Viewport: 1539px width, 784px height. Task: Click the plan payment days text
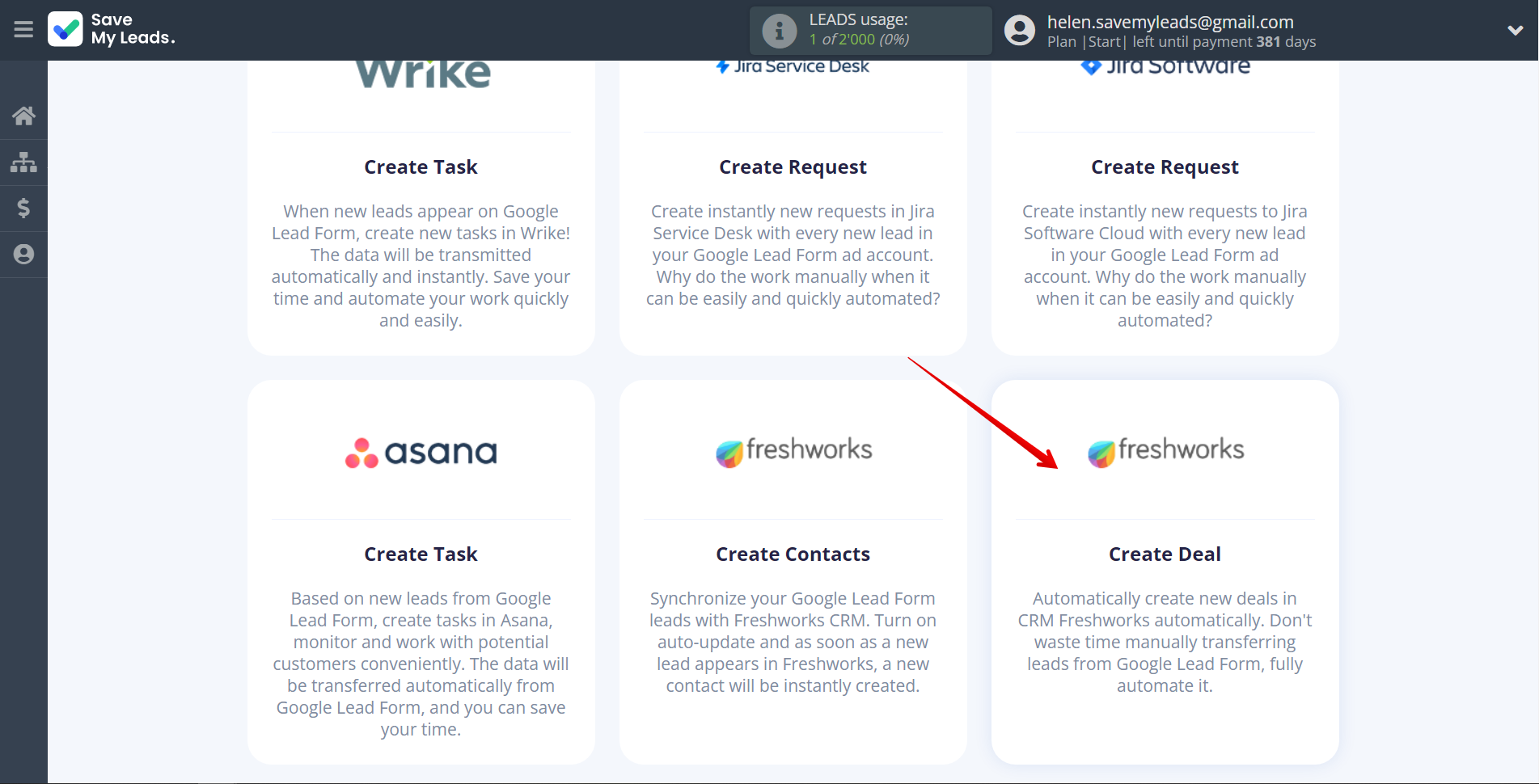tap(1182, 42)
